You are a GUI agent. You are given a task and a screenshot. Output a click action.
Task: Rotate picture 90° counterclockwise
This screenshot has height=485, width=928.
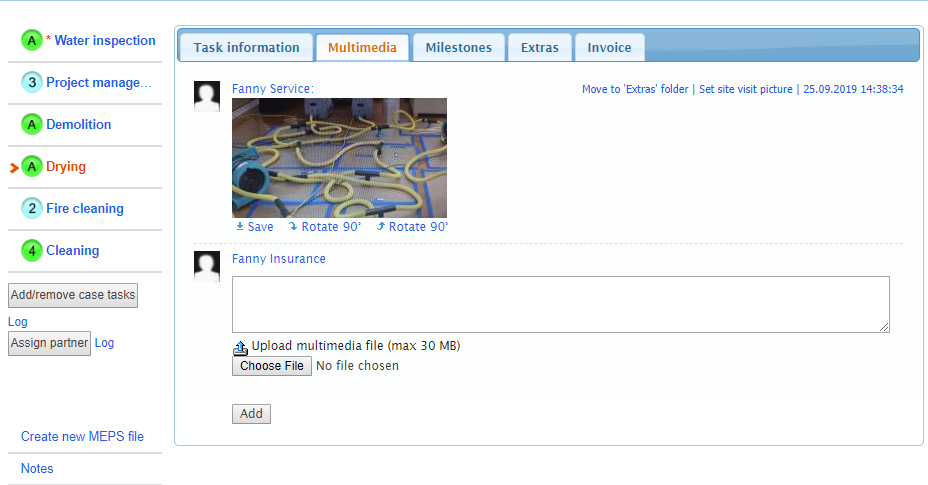click(x=413, y=227)
